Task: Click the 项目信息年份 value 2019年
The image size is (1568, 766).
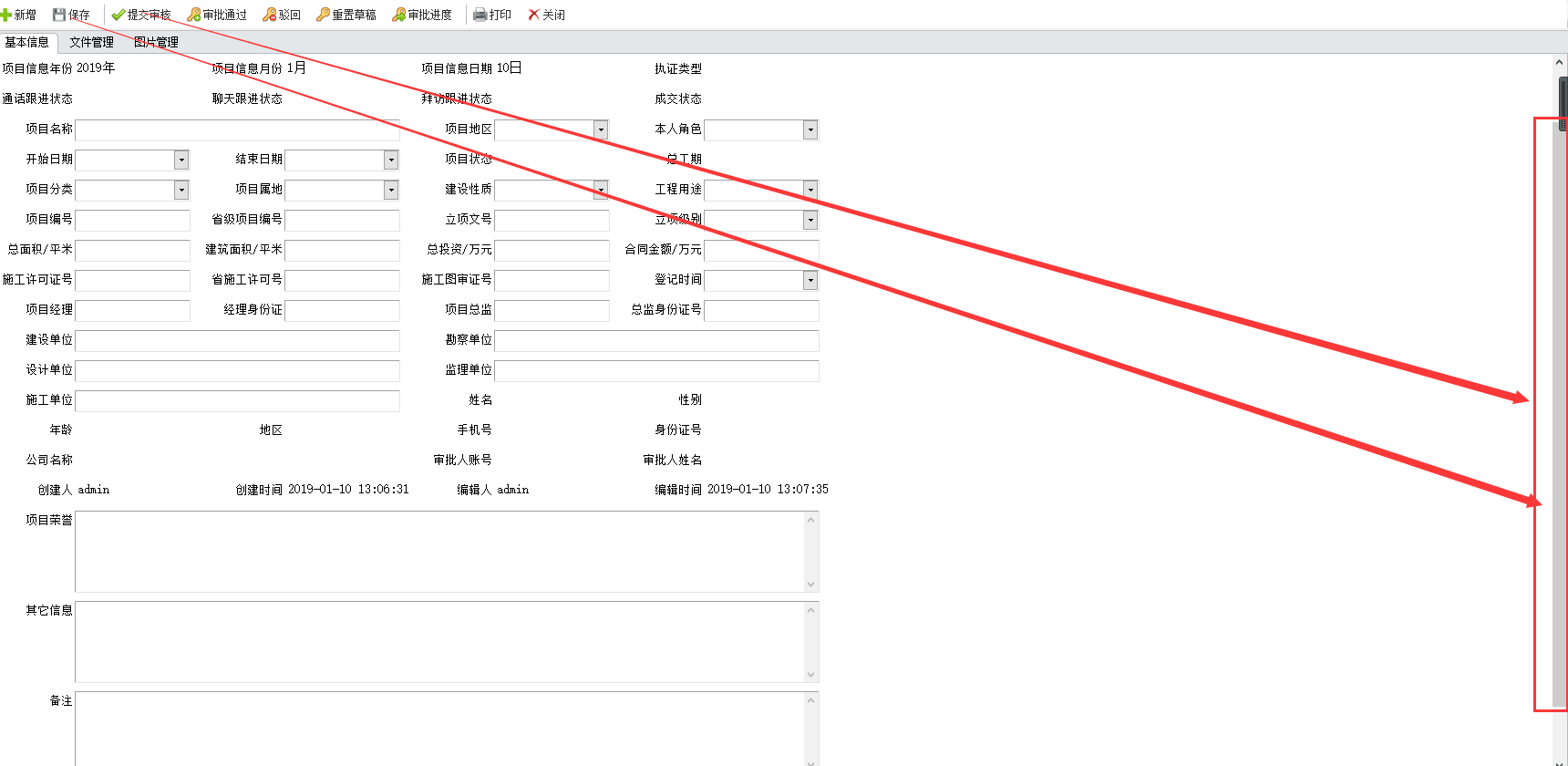Action: click(96, 68)
